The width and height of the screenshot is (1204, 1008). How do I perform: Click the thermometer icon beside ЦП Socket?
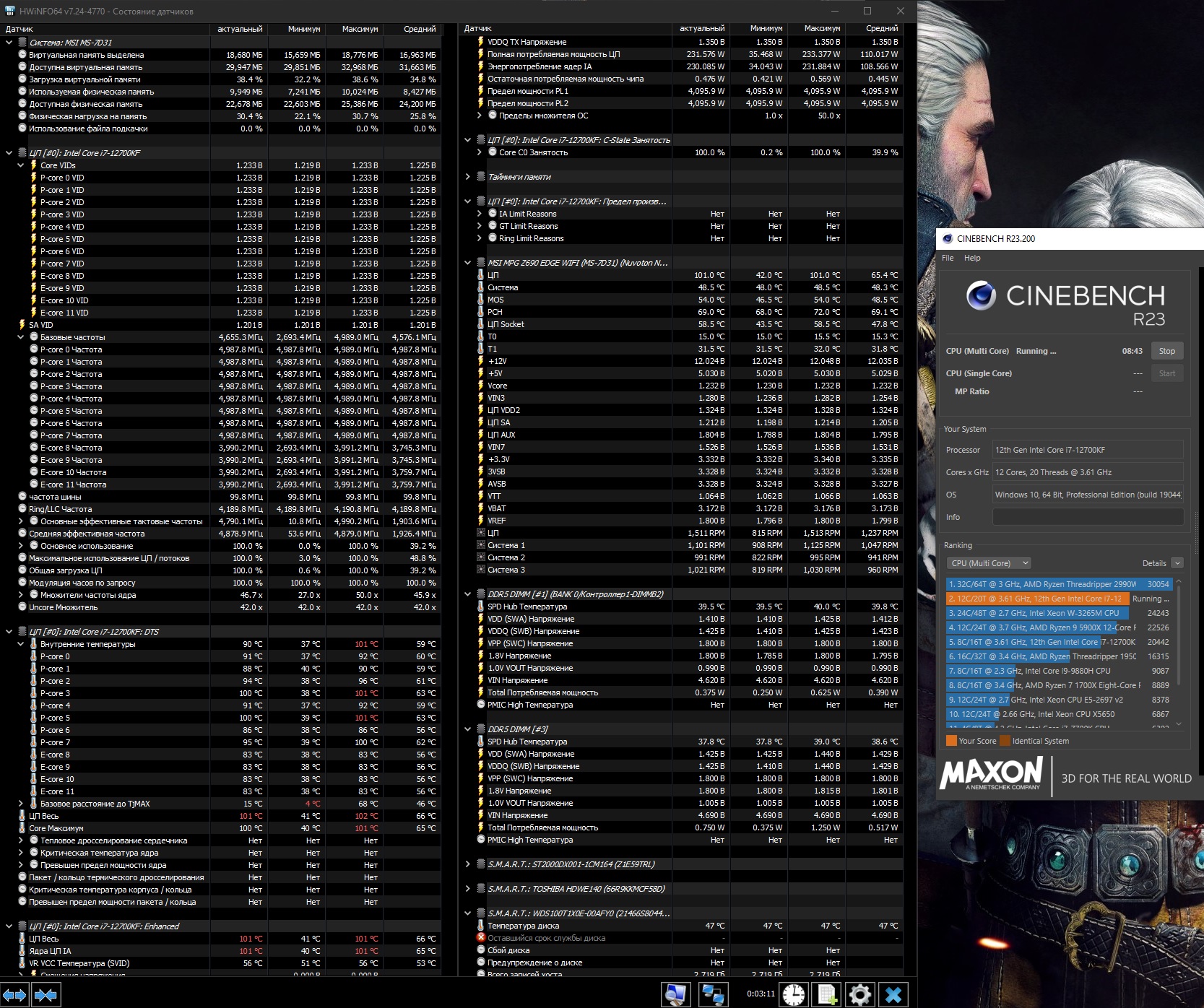coord(481,324)
